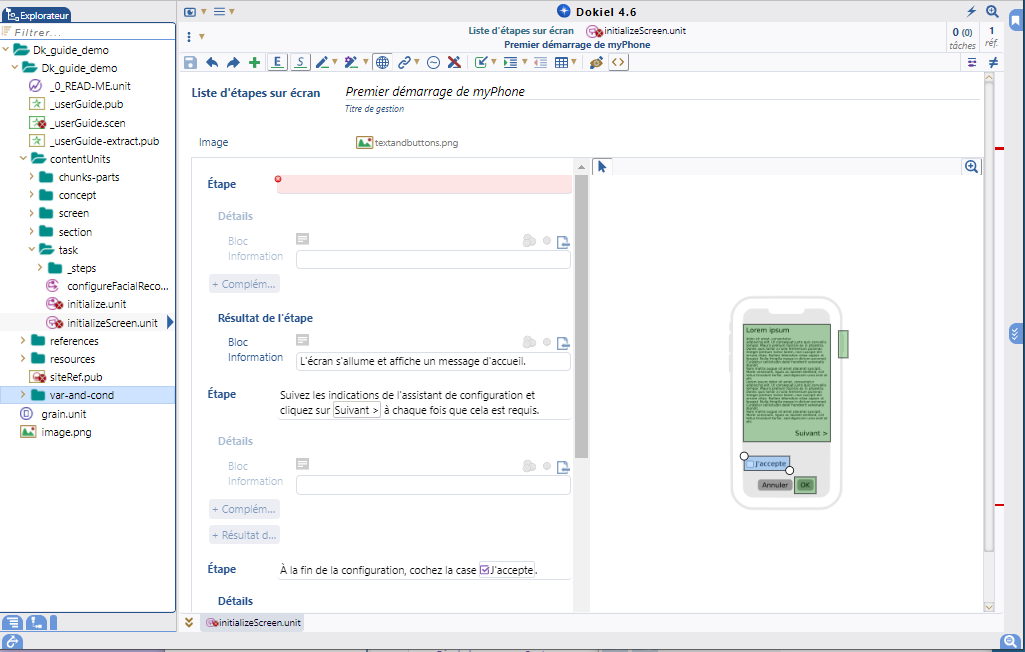Toggle the italic S style format
This screenshot has height=652, width=1025.
point(300,62)
